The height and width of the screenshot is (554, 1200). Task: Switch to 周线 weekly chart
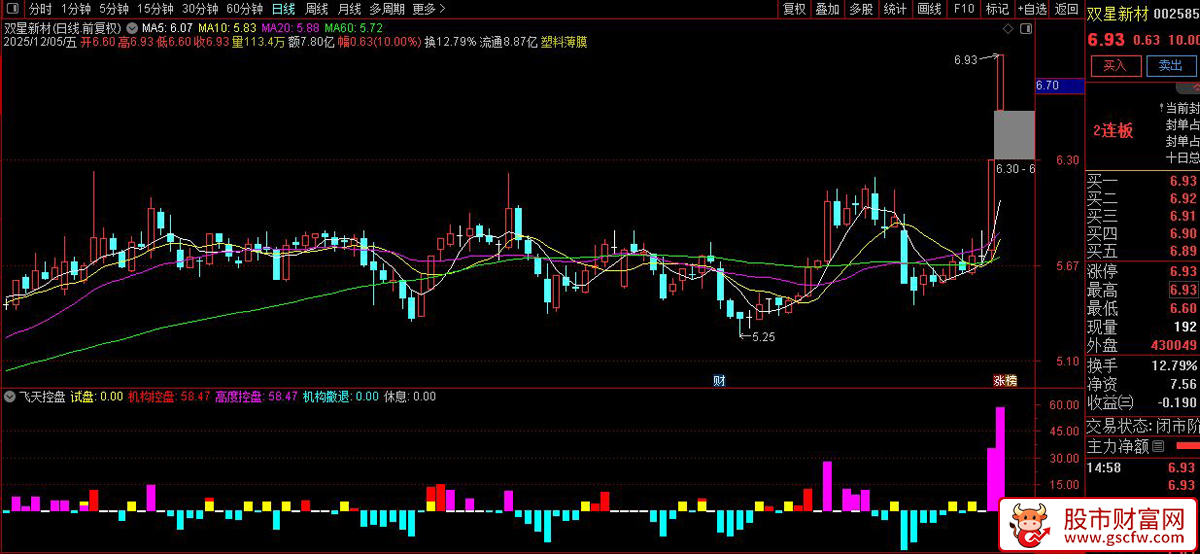click(x=317, y=9)
